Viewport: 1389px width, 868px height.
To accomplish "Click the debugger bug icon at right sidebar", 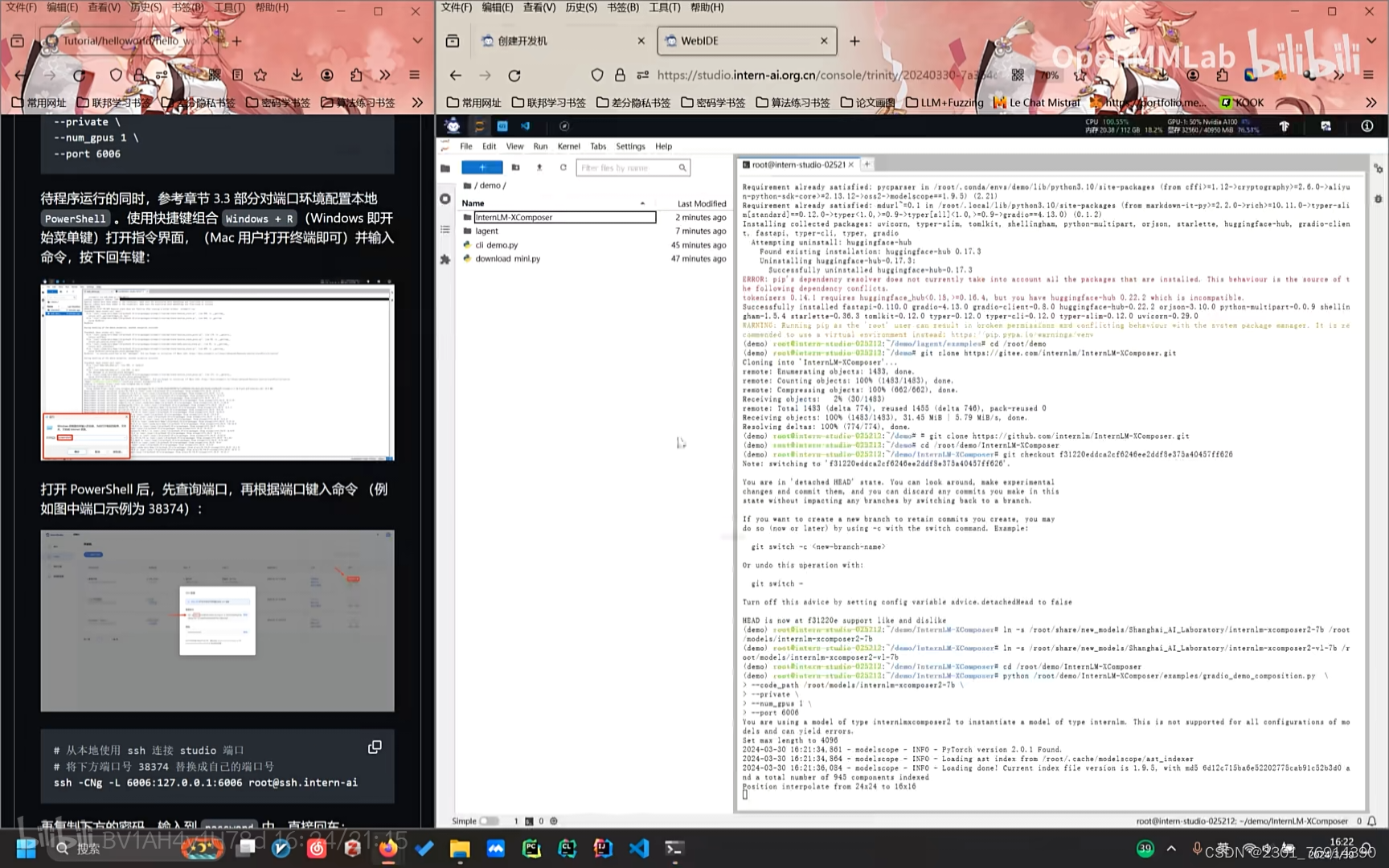I will click(x=1378, y=199).
